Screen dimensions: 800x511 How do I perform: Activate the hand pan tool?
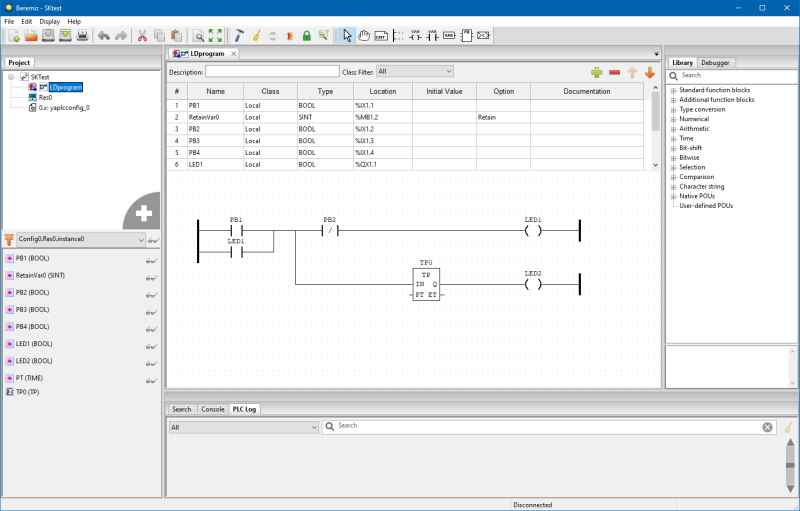coord(364,36)
